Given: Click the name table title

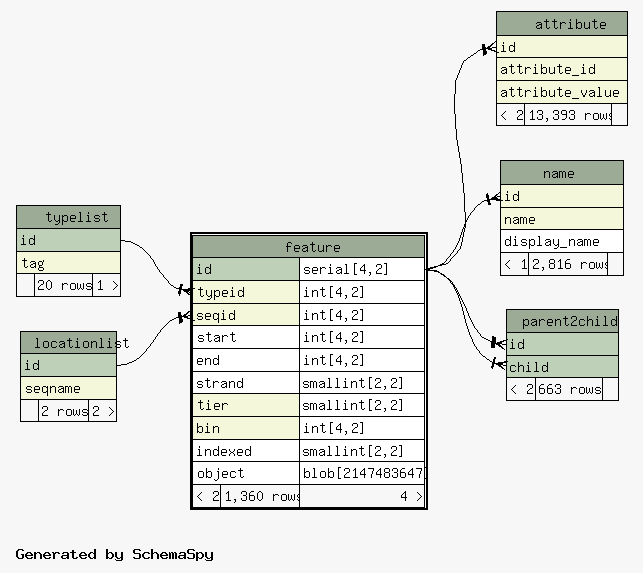Looking at the screenshot, I should pos(561,173).
